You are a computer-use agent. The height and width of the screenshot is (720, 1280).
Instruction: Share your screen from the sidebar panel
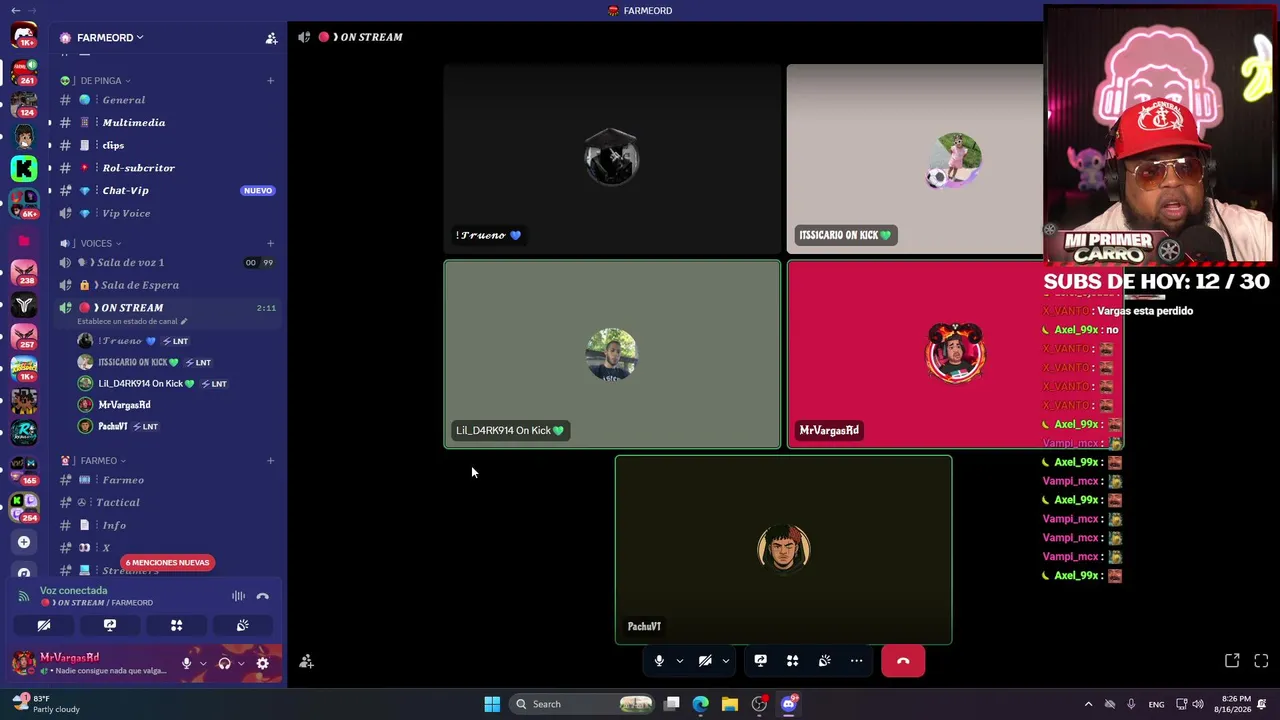(x=110, y=626)
